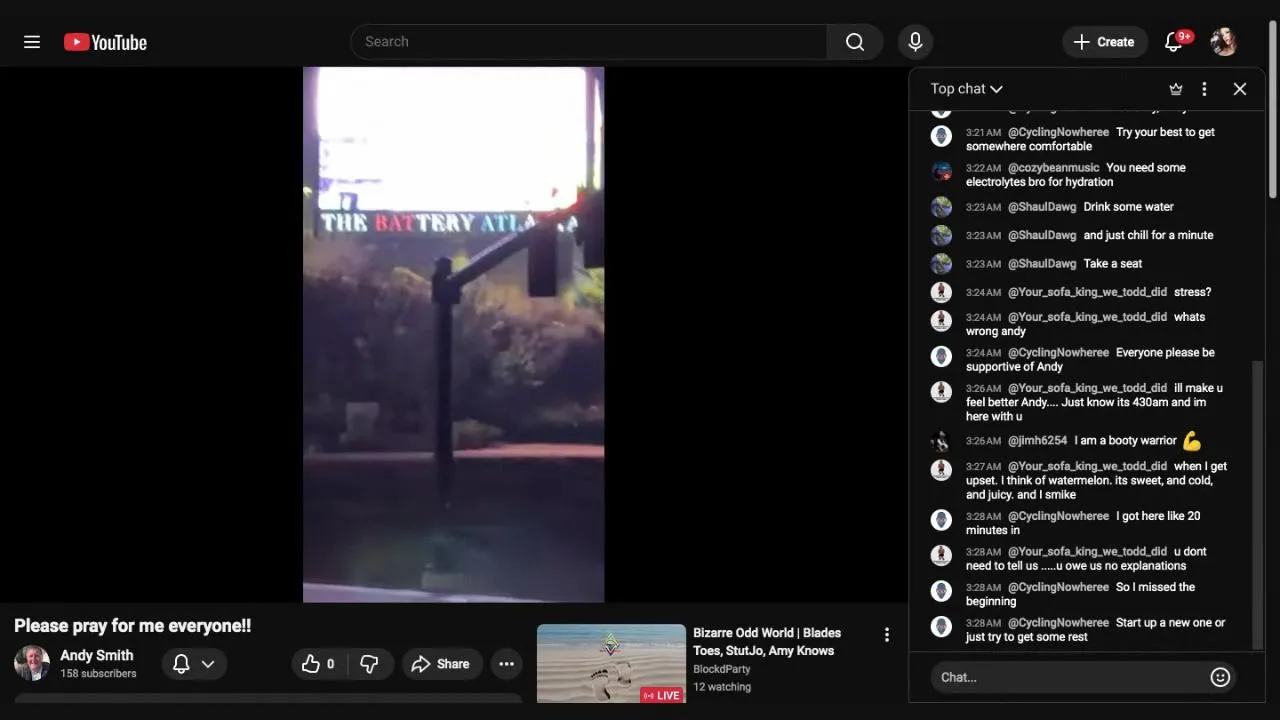The height and width of the screenshot is (720, 1280).
Task: Close the live chat panel
Action: point(1240,89)
